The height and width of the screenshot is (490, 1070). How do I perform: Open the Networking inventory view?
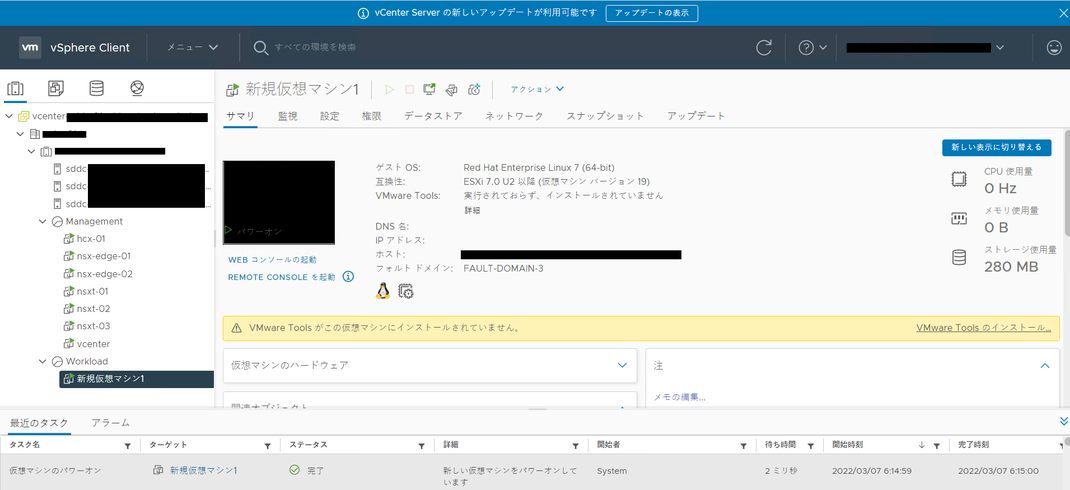(137, 88)
